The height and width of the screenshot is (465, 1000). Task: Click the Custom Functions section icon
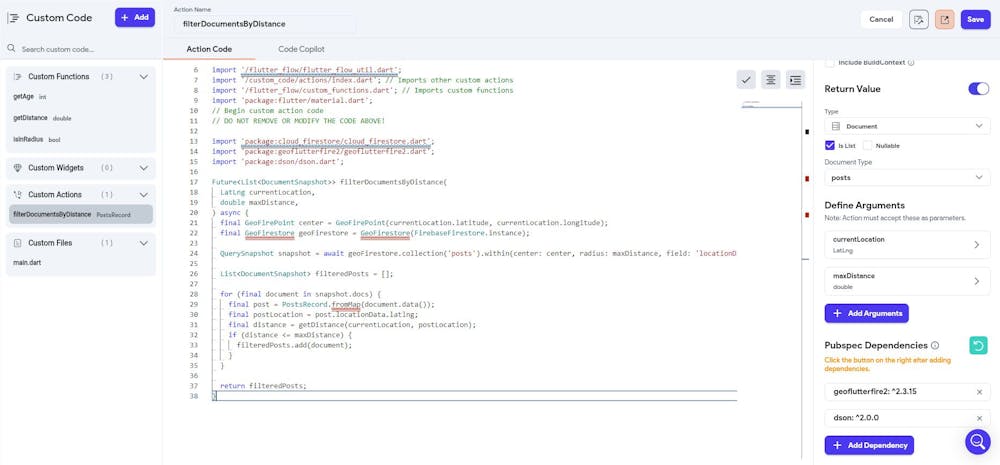click(17, 77)
